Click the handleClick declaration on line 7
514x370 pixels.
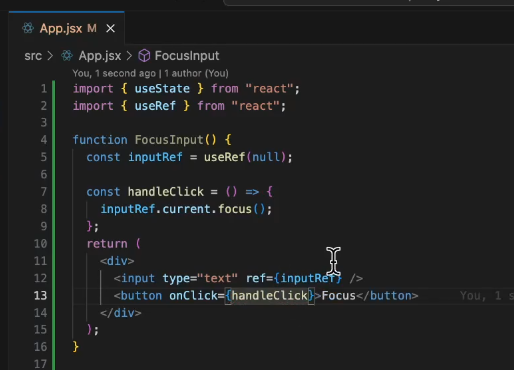coord(166,192)
